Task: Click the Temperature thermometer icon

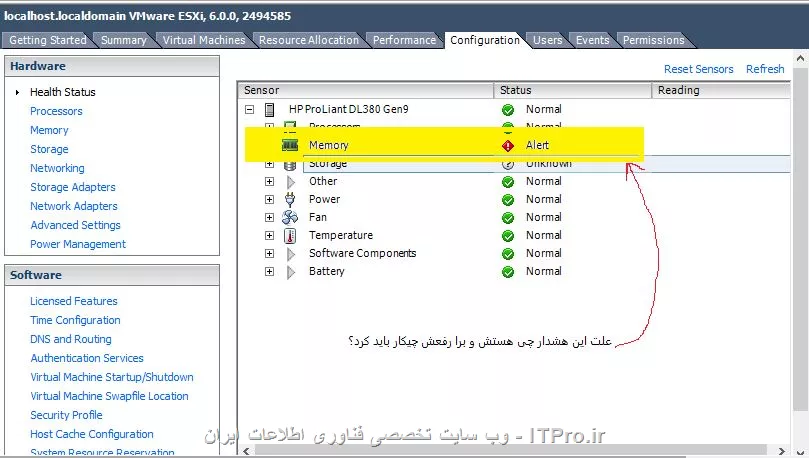Action: (x=290, y=236)
